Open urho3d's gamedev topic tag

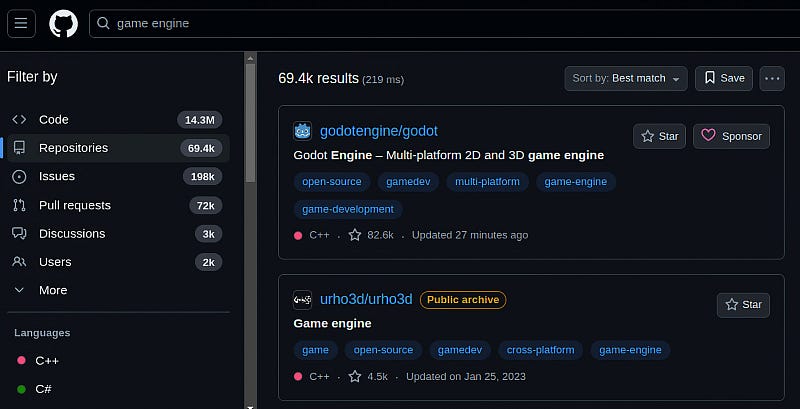click(460, 350)
